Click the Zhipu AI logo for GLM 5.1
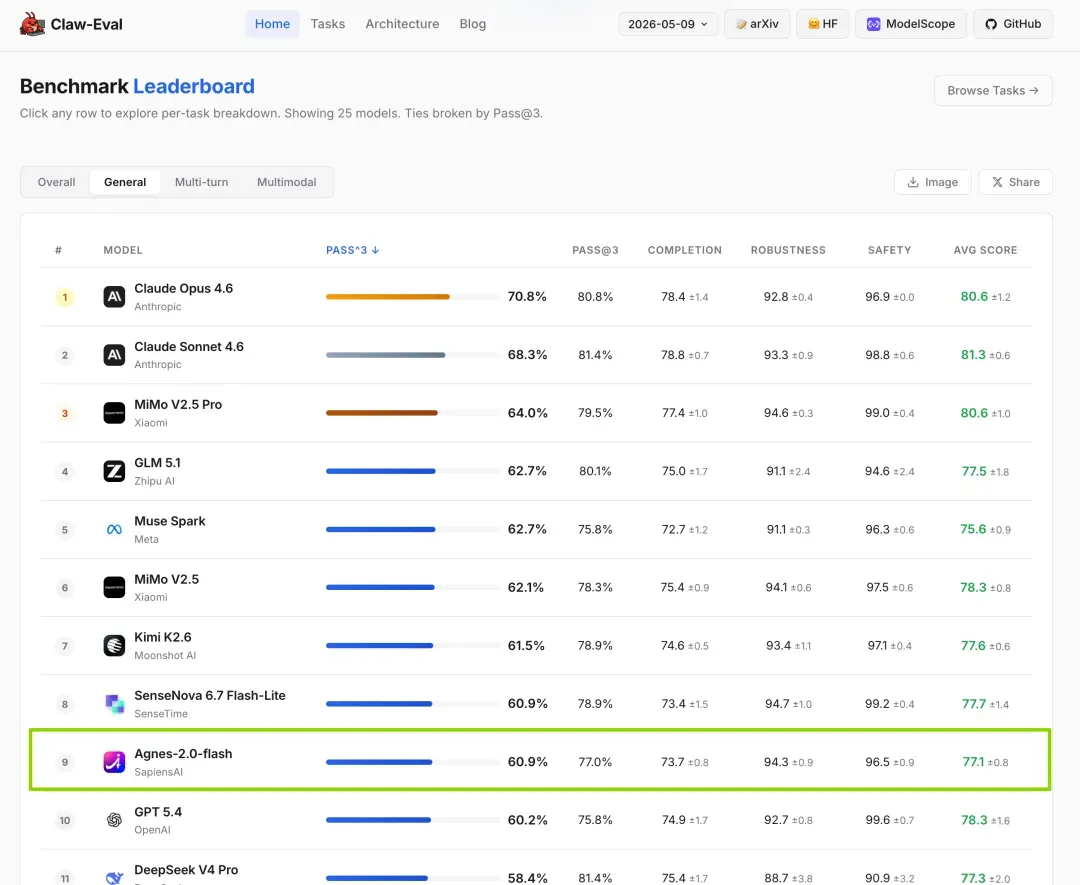Viewport: 1080px width, 885px height. click(x=114, y=471)
